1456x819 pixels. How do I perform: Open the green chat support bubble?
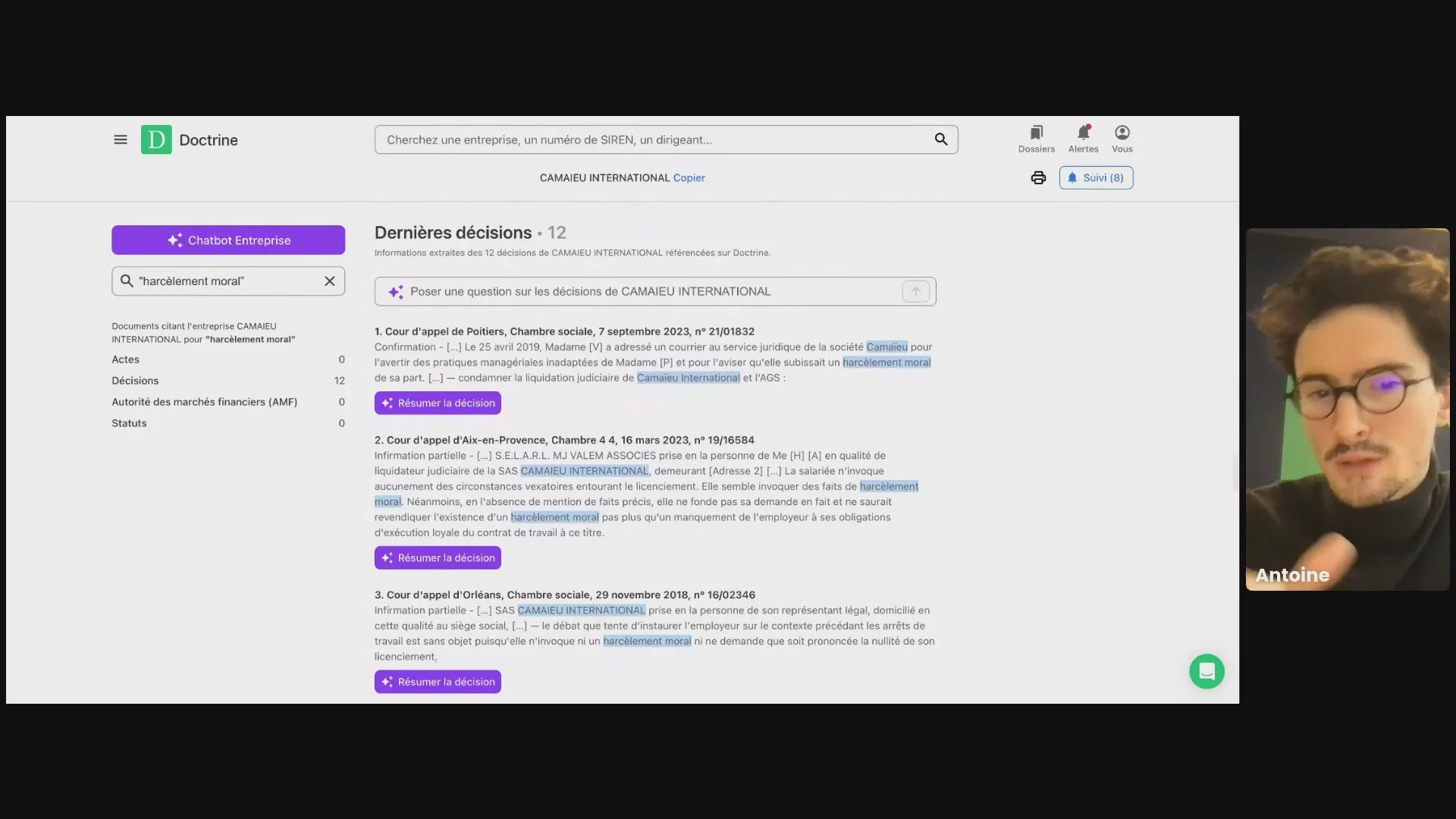(1207, 671)
